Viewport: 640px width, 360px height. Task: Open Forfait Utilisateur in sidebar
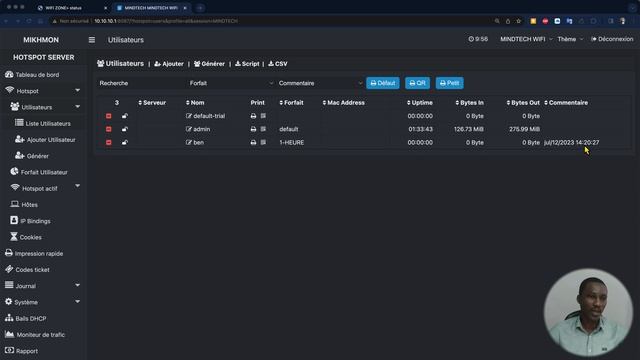pos(39,172)
